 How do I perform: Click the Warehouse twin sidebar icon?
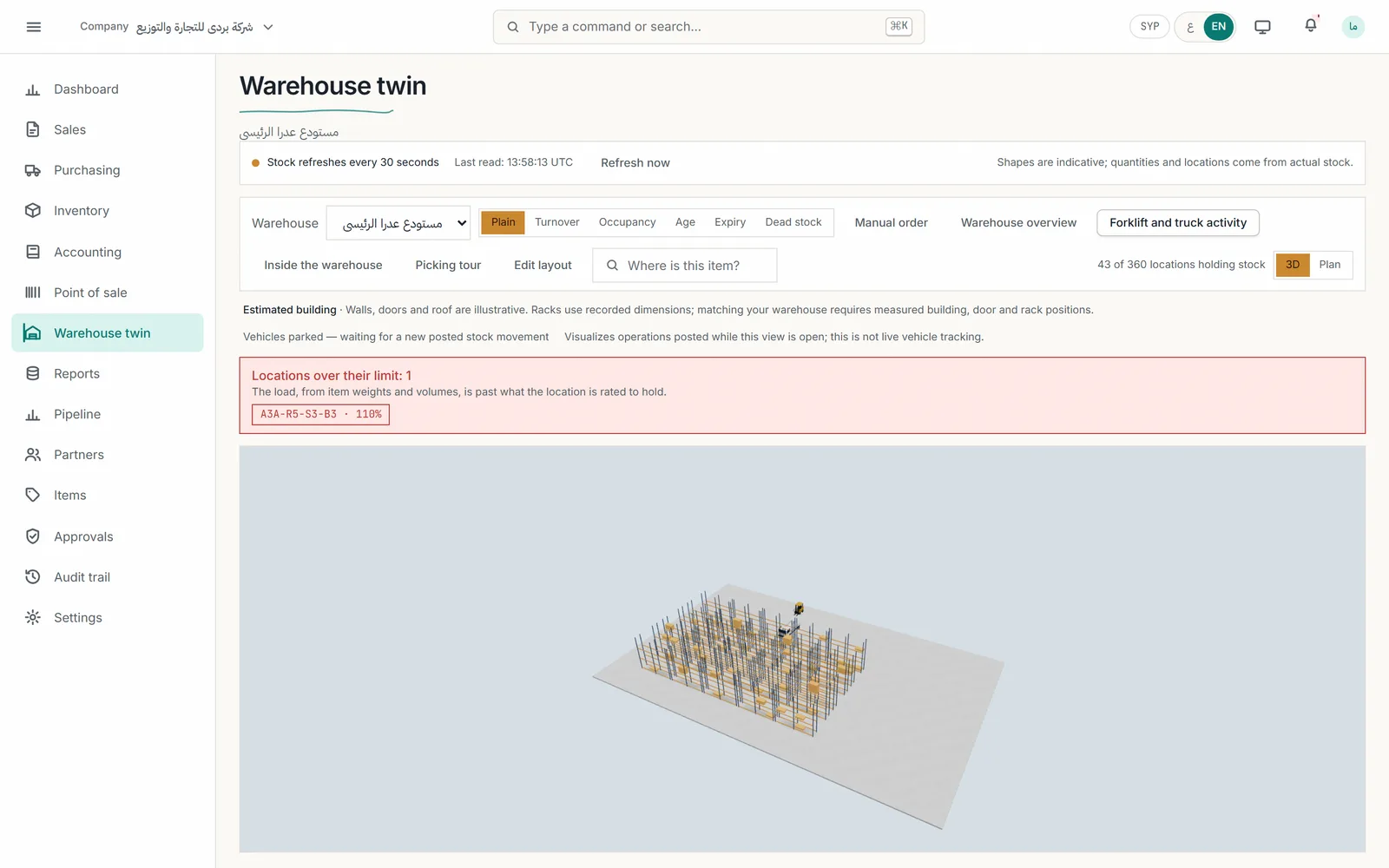33,332
